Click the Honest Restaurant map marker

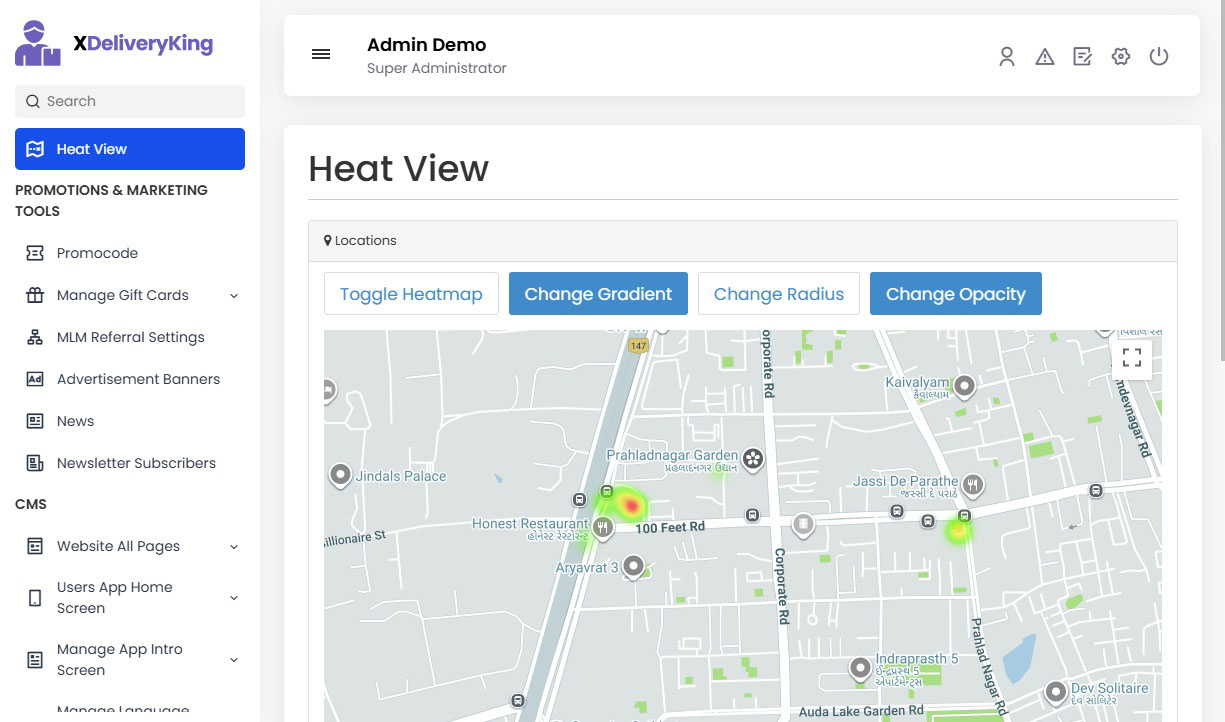pos(602,526)
